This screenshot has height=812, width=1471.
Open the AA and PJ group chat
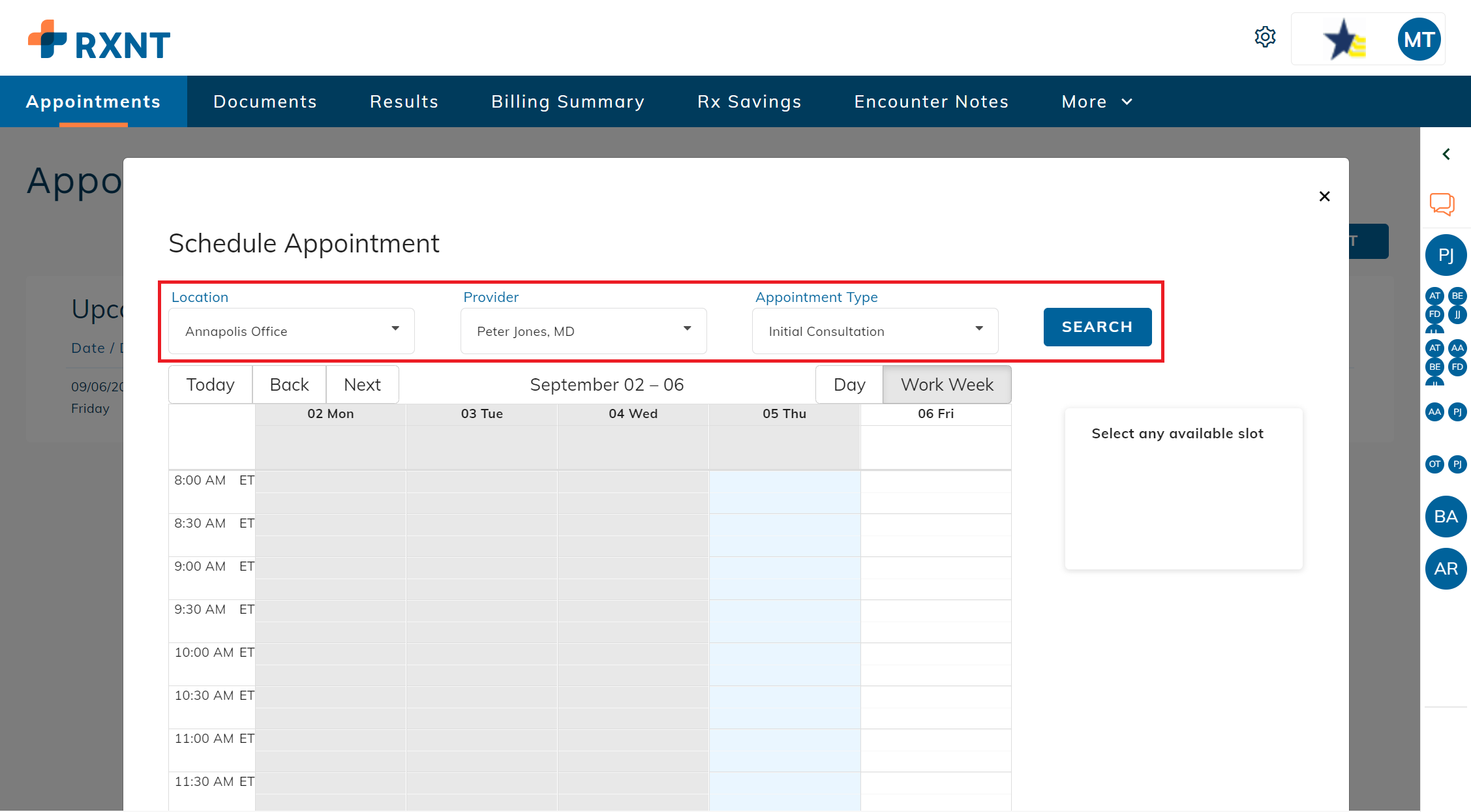(x=1446, y=412)
